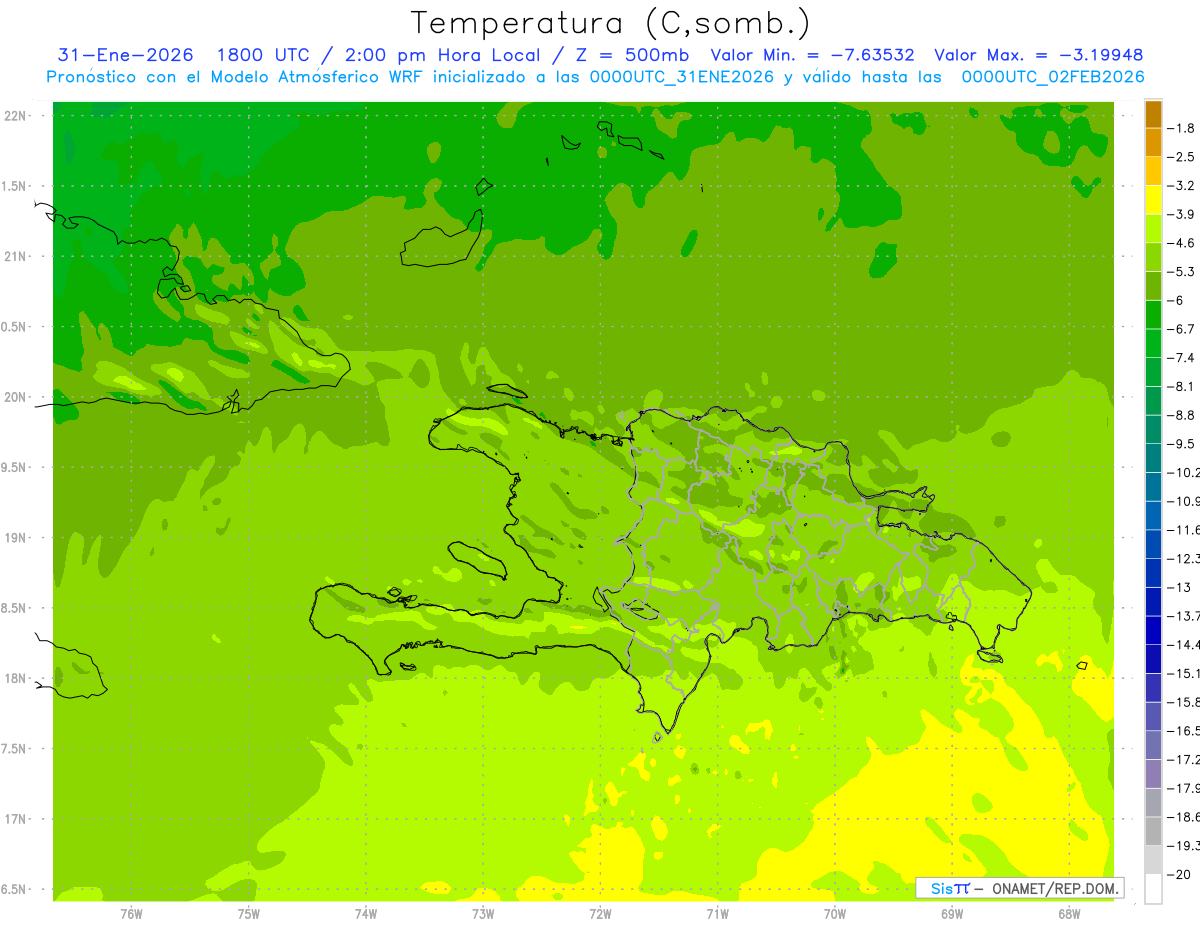Click the lime swatch between -3.9 and -4.6
The height and width of the screenshot is (927, 1200).
pos(1153,229)
